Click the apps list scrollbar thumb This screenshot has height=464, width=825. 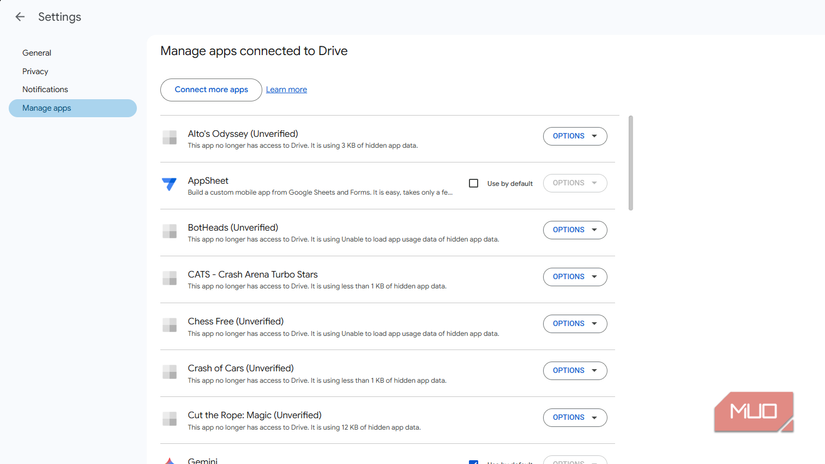click(630, 163)
